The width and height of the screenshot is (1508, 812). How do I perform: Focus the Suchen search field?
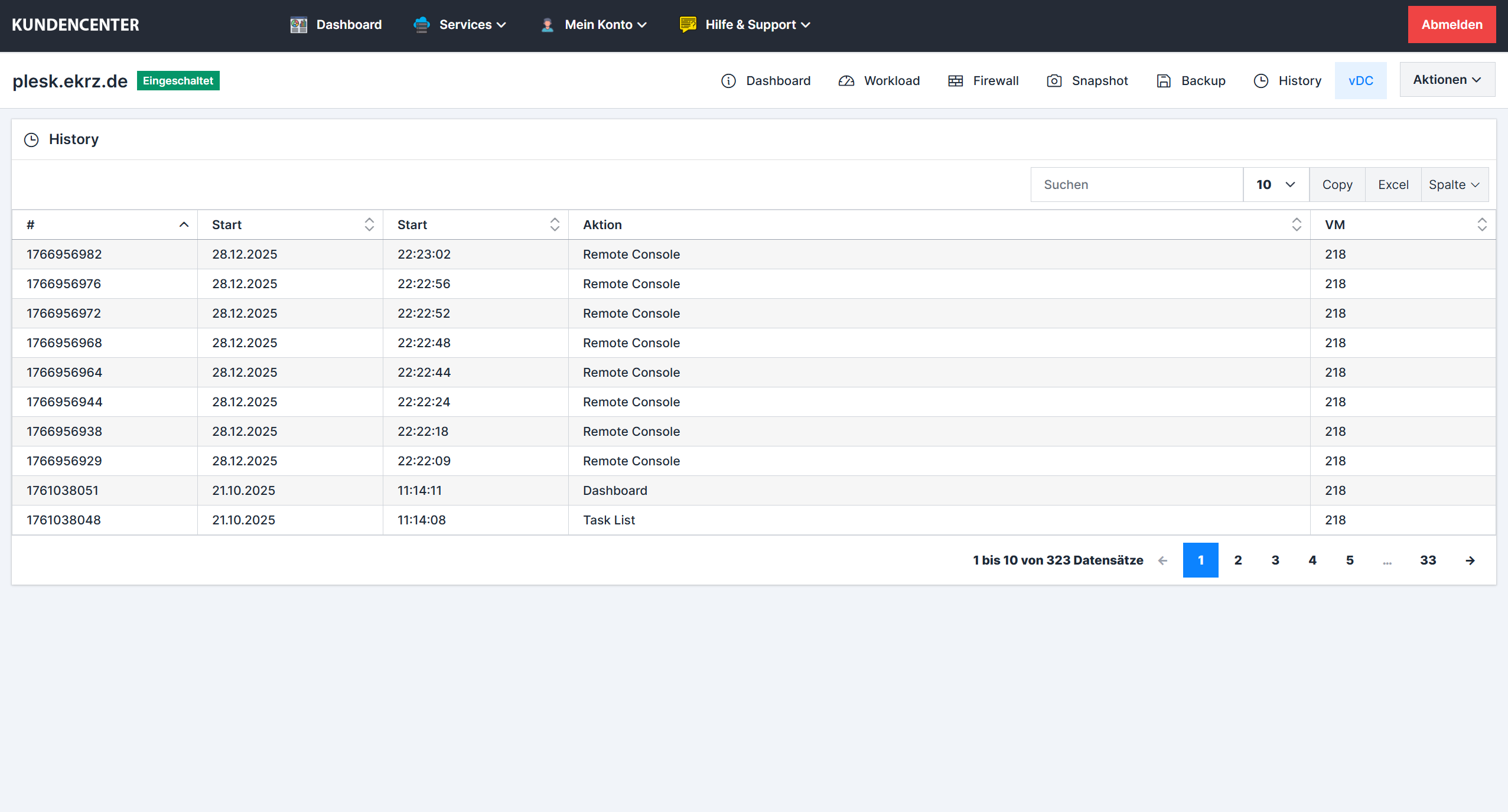pyautogui.click(x=1136, y=185)
